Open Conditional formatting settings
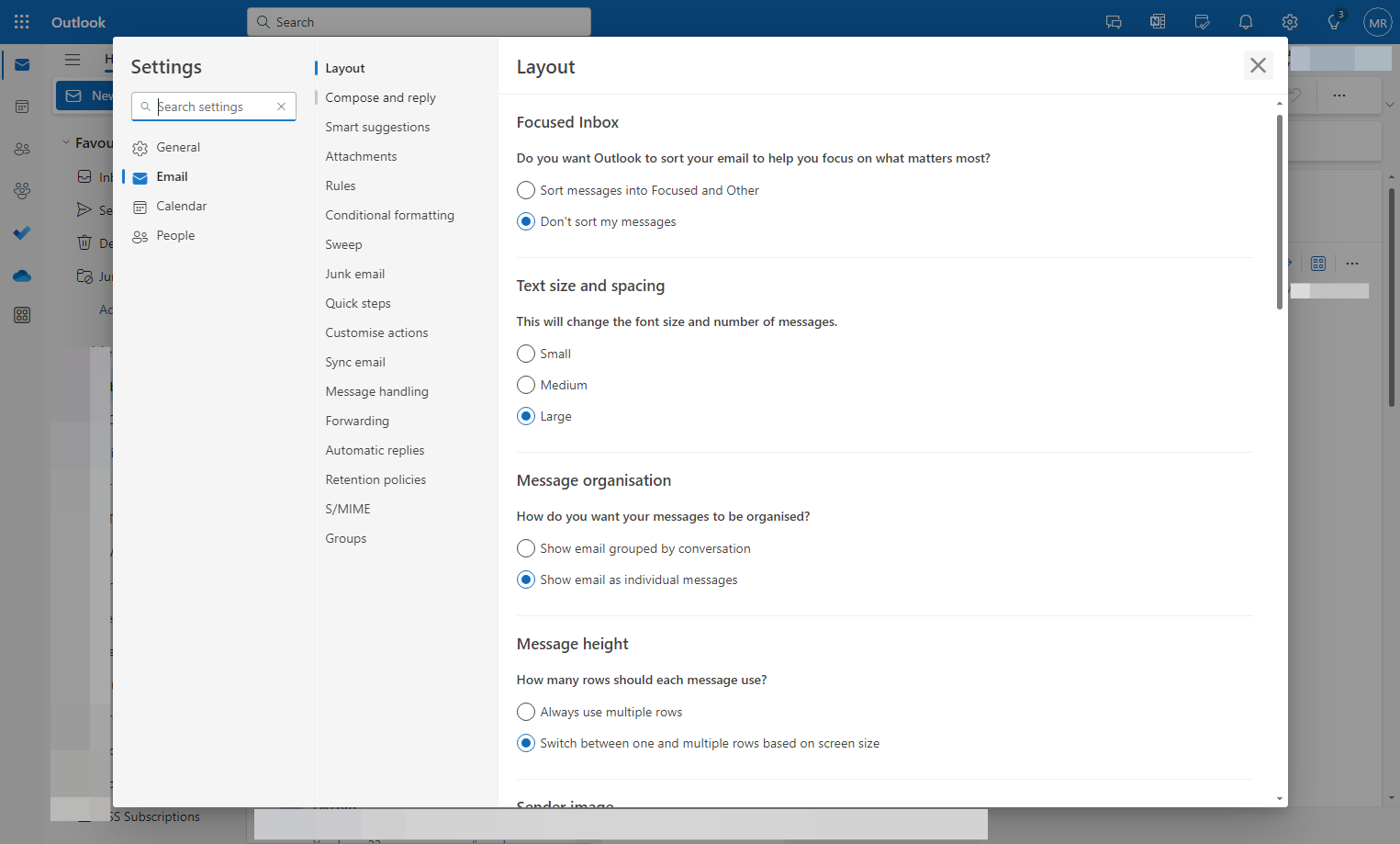The image size is (1400, 844). [x=389, y=215]
